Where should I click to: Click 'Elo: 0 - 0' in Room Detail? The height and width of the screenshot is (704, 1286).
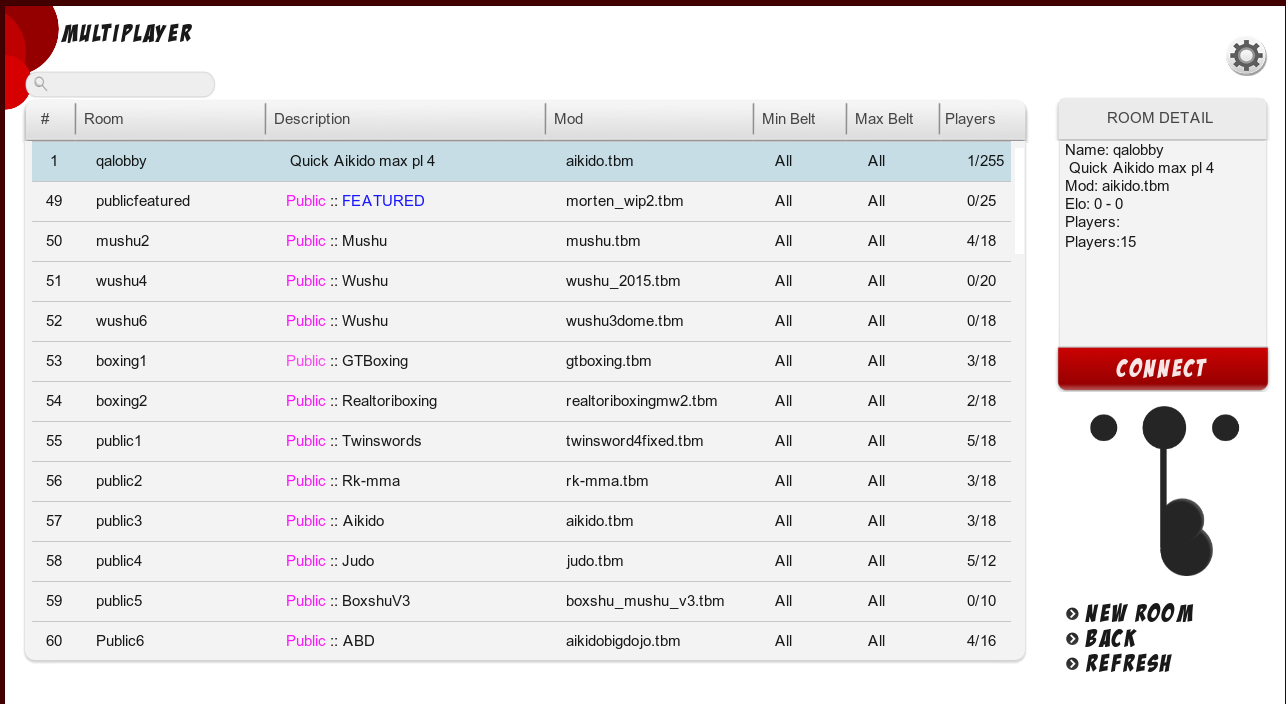click(1094, 204)
